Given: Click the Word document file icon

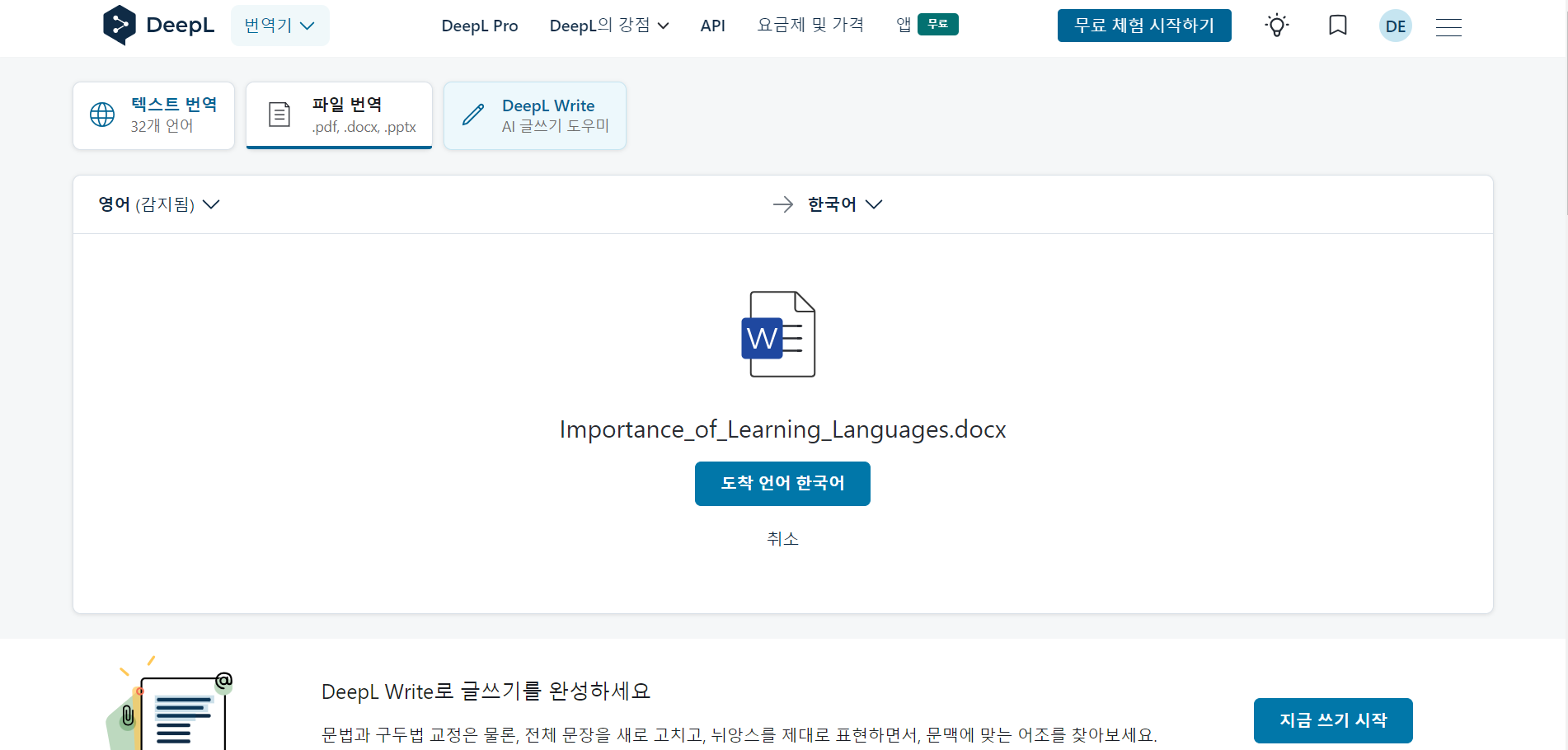Looking at the screenshot, I should pos(779,334).
